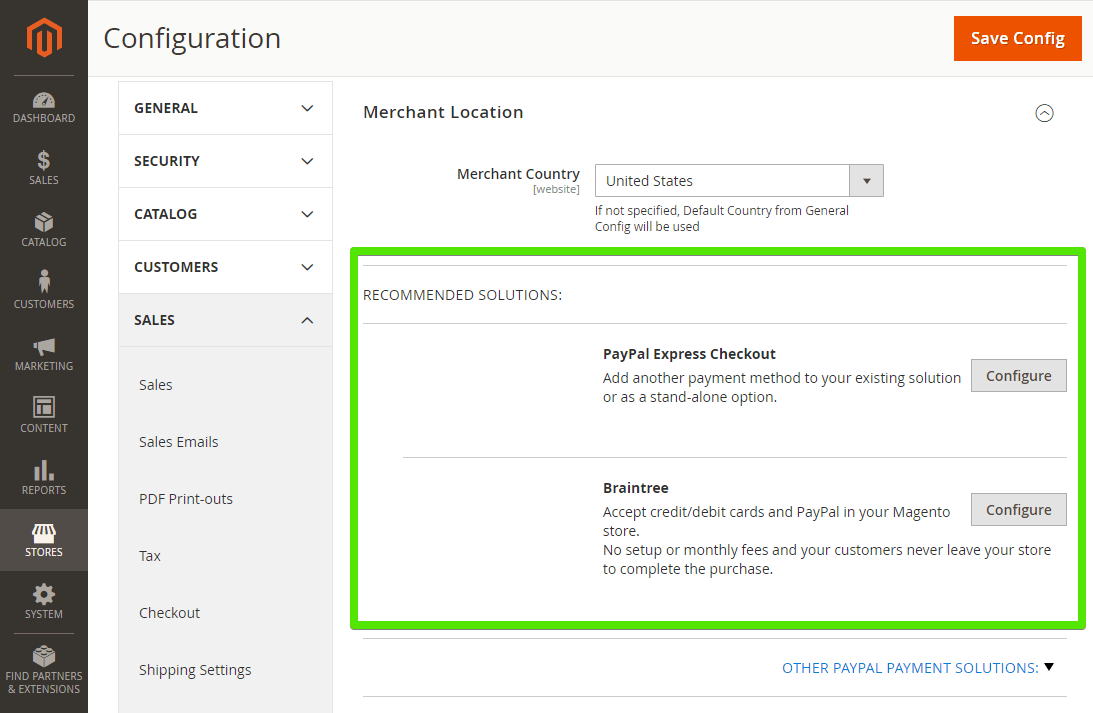This screenshot has width=1093, height=713.
Task: Open the Customers person icon menu
Action: coord(44,290)
